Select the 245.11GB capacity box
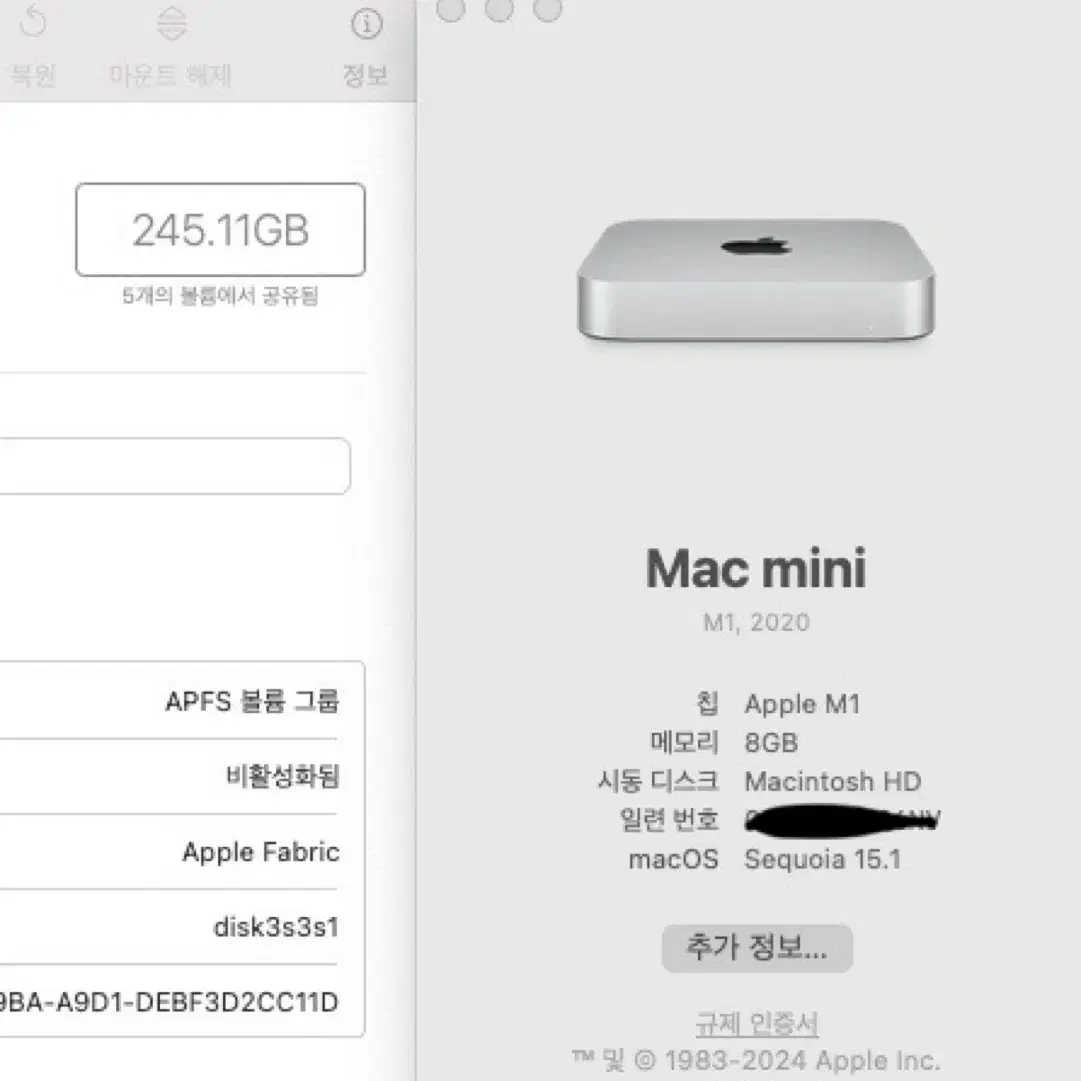The image size is (1081, 1081). coord(220,230)
